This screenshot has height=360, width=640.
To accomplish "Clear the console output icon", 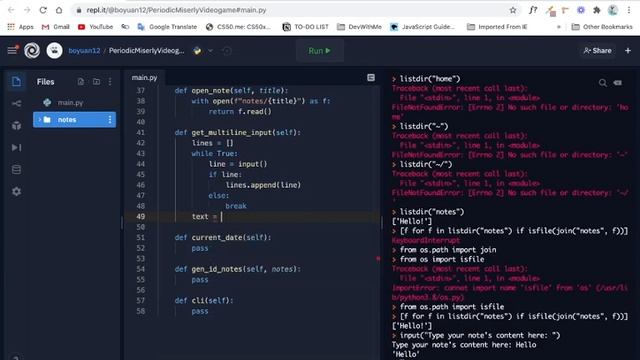I will tap(618, 83).
